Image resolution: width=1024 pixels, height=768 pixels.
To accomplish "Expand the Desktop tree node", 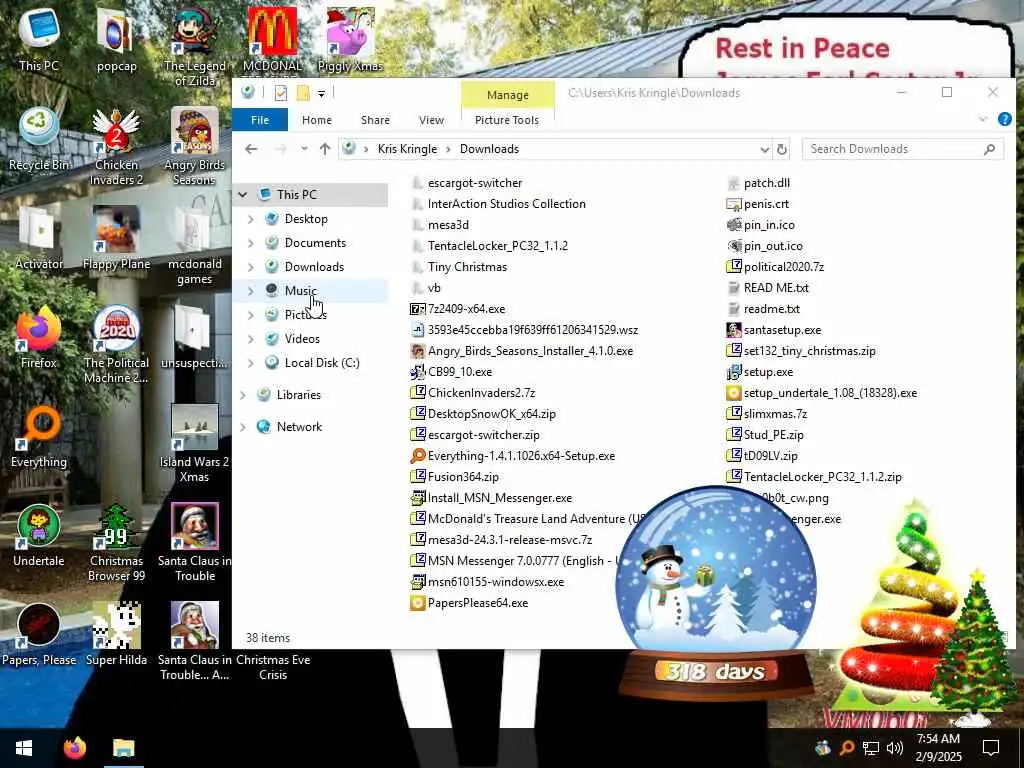I will click(251, 219).
